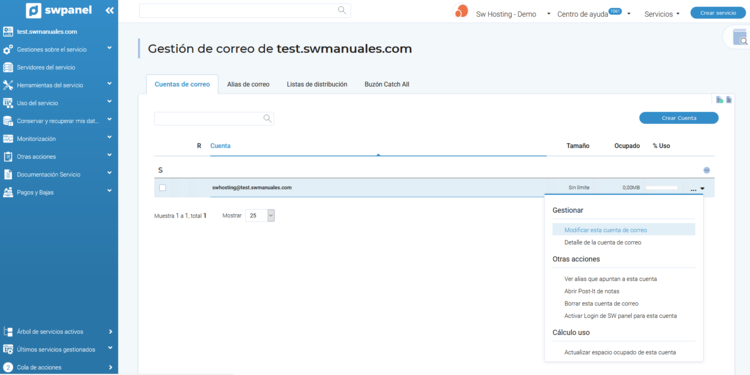Collapse the S group with minus icon
The image size is (750, 375).
coord(706,170)
